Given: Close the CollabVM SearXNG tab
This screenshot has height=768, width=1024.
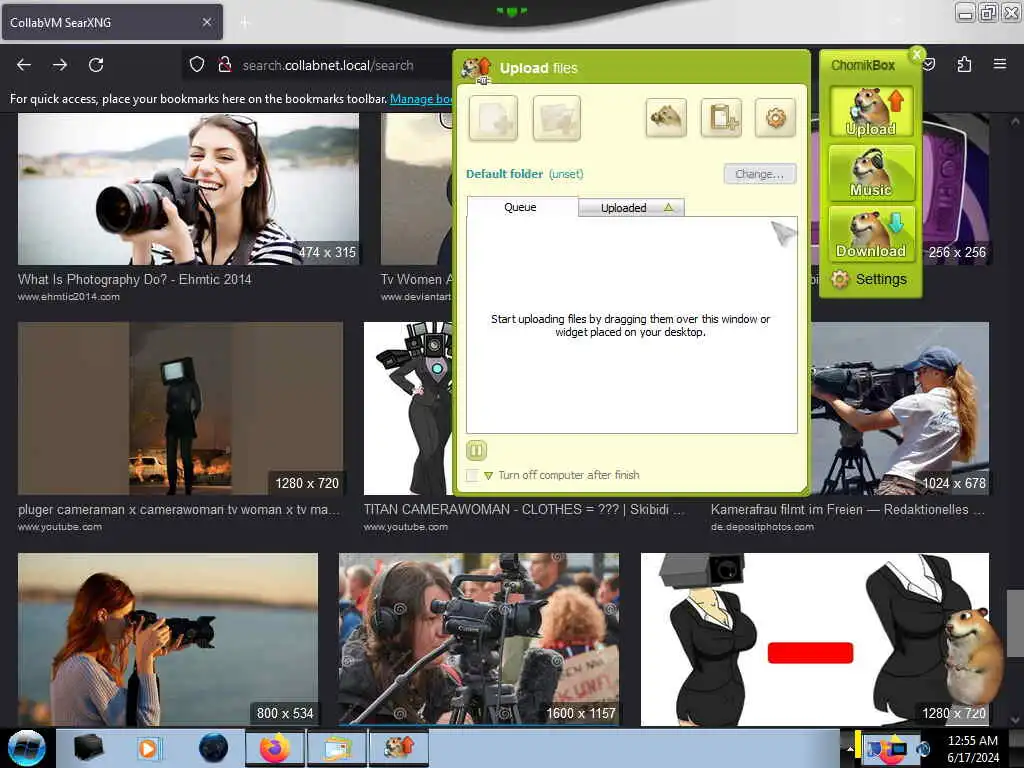Looking at the screenshot, I should [x=206, y=22].
